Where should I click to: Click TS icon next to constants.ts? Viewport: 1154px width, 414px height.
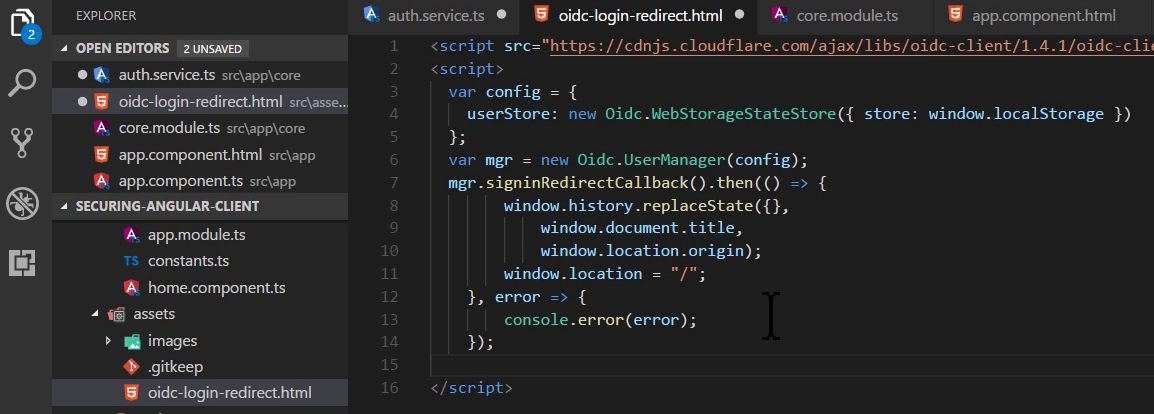point(132,261)
